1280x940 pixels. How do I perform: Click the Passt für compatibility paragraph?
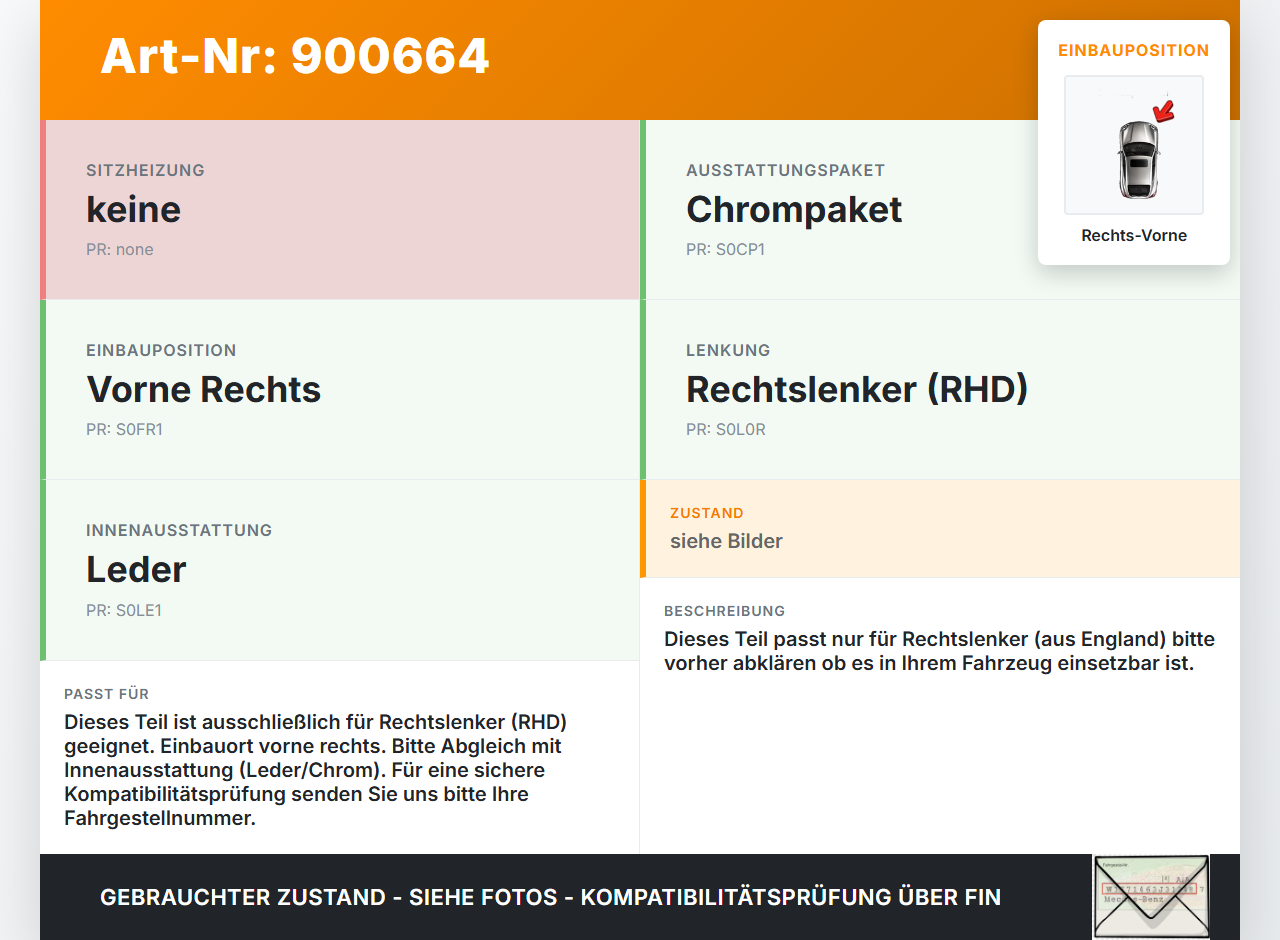tap(315, 770)
